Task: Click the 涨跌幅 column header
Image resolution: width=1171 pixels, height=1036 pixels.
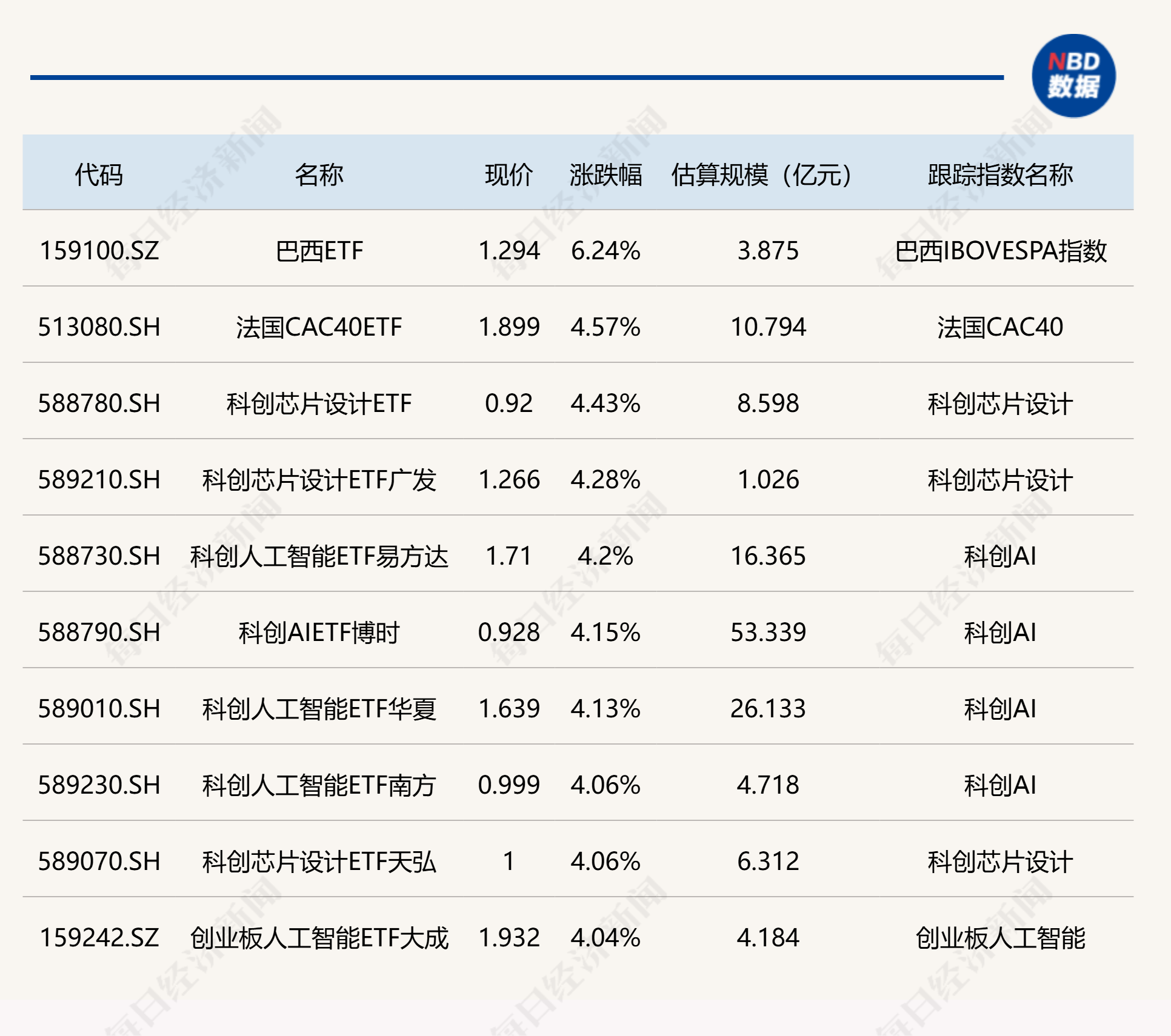Action: tap(605, 175)
